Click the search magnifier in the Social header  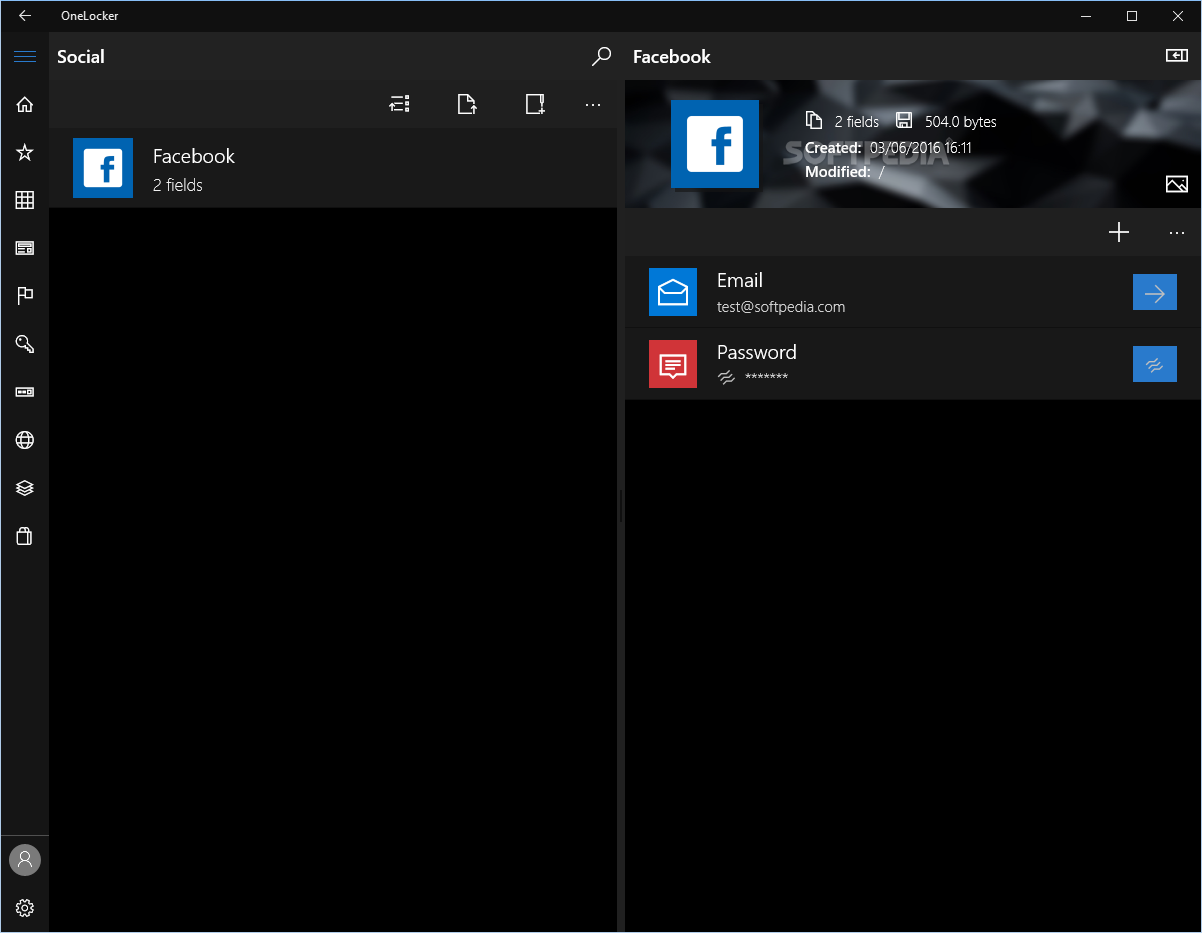(x=601, y=56)
